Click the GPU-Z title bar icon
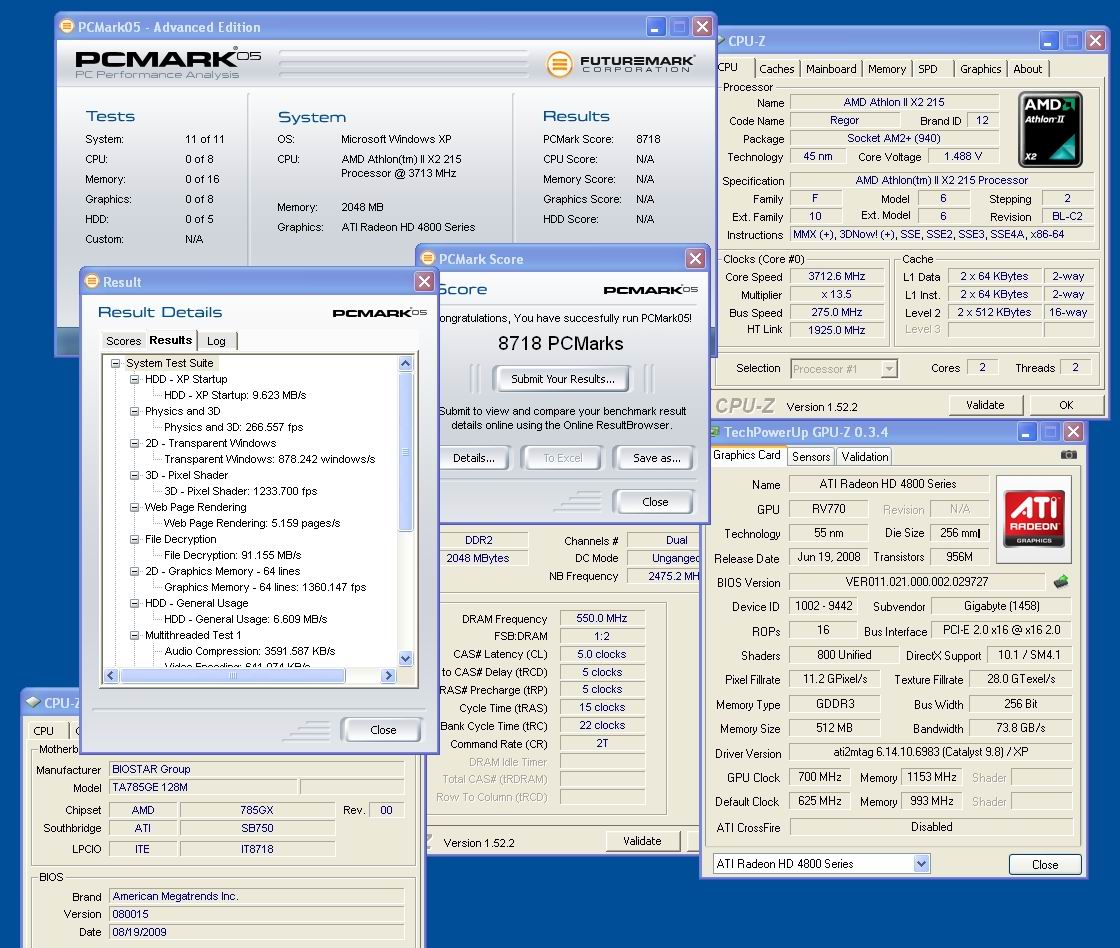1120x948 pixels. (715, 431)
